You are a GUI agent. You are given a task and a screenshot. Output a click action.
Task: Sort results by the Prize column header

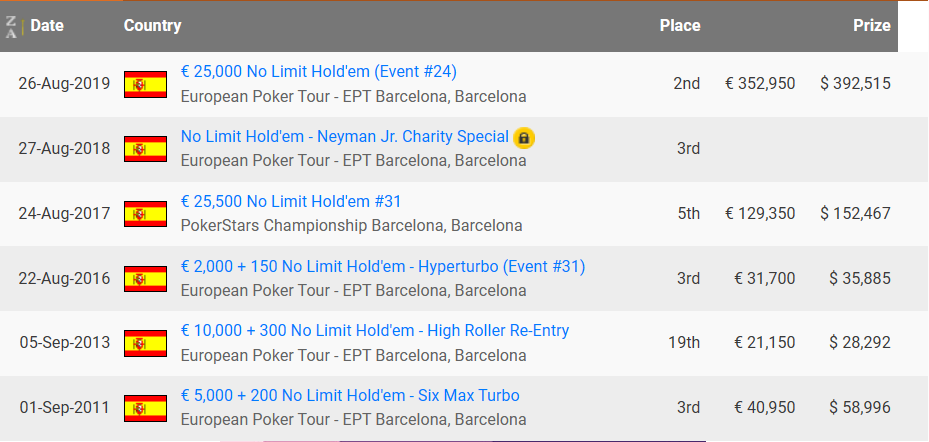pos(872,25)
